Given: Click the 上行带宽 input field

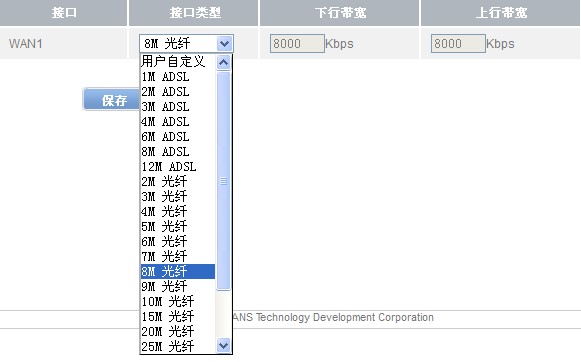Looking at the screenshot, I should (x=458, y=44).
